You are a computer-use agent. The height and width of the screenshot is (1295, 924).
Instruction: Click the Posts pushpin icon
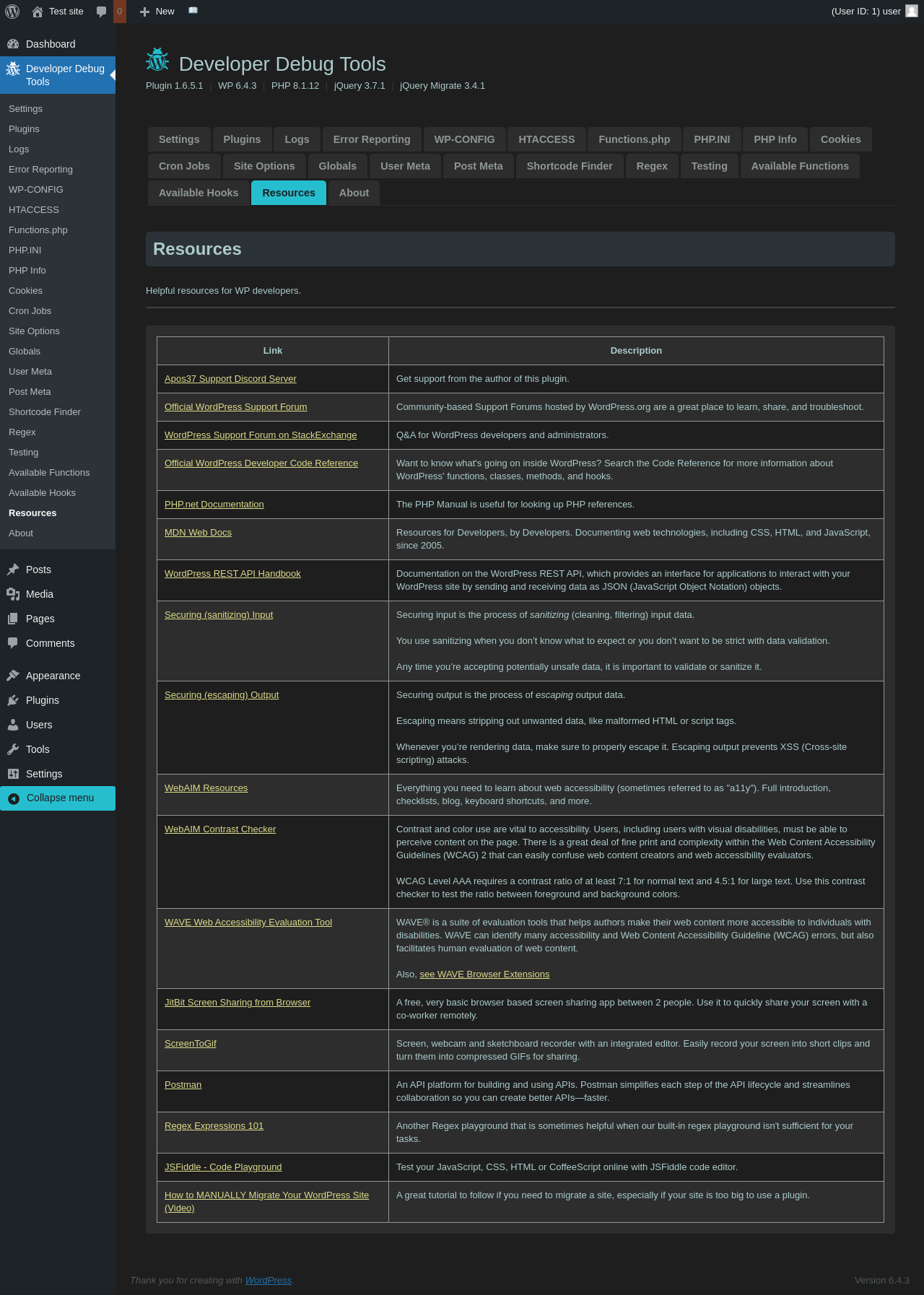pyautogui.click(x=13, y=570)
